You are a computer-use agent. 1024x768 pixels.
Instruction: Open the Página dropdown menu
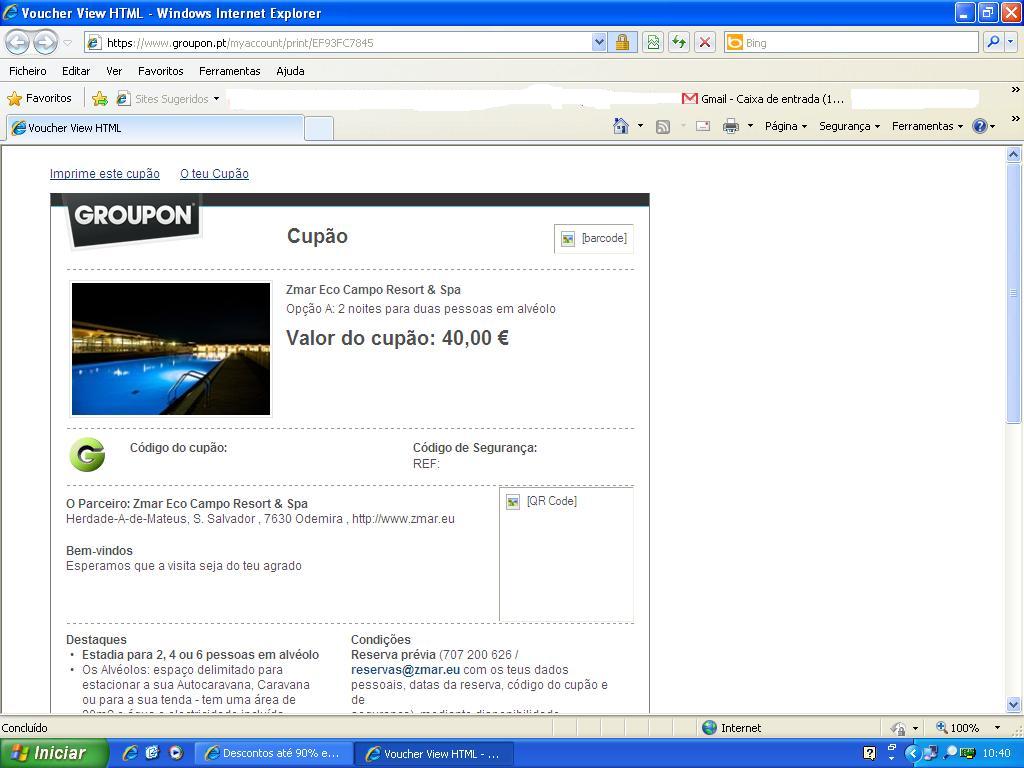pos(786,126)
